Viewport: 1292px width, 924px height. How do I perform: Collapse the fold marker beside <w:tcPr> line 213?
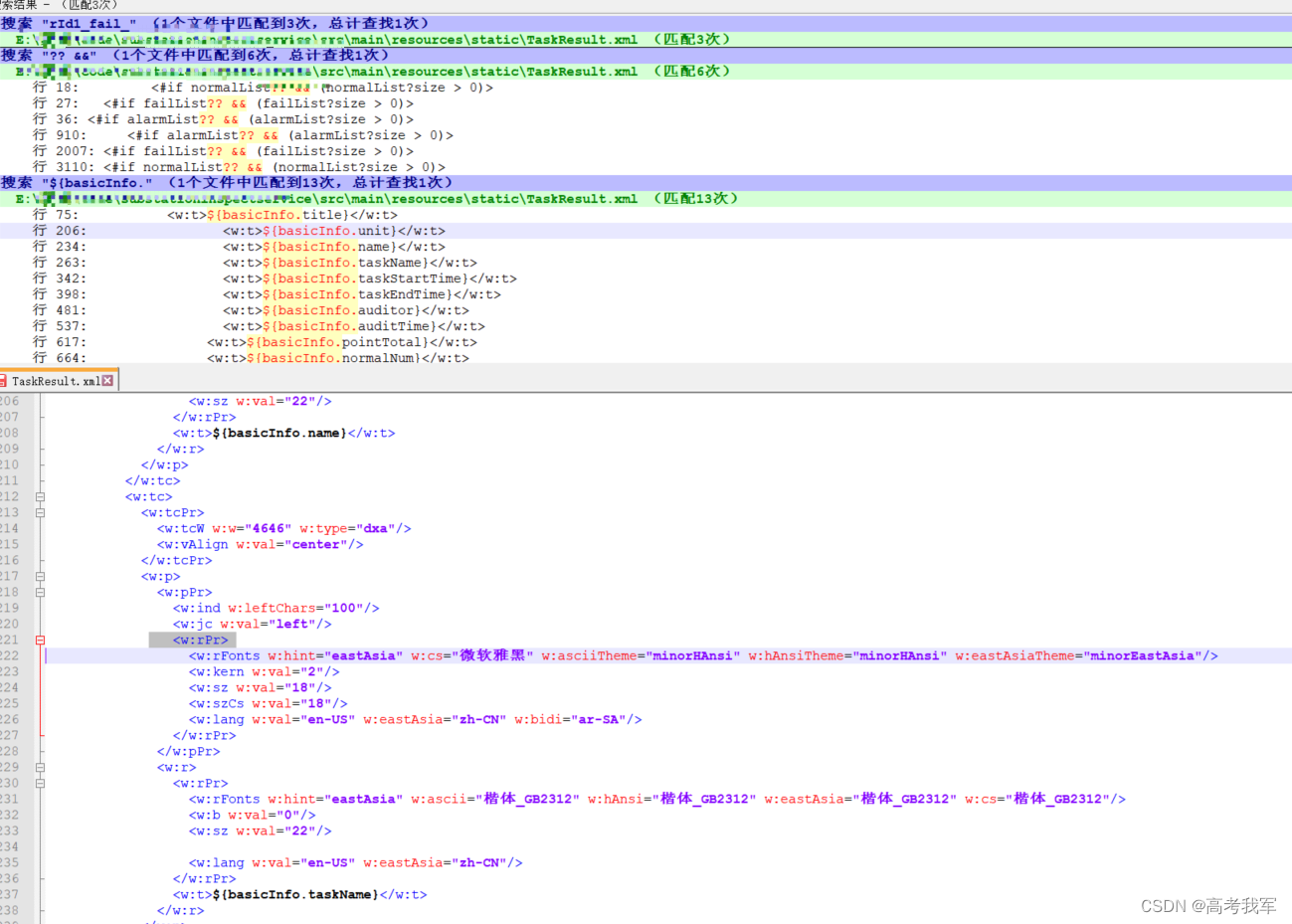point(40,512)
